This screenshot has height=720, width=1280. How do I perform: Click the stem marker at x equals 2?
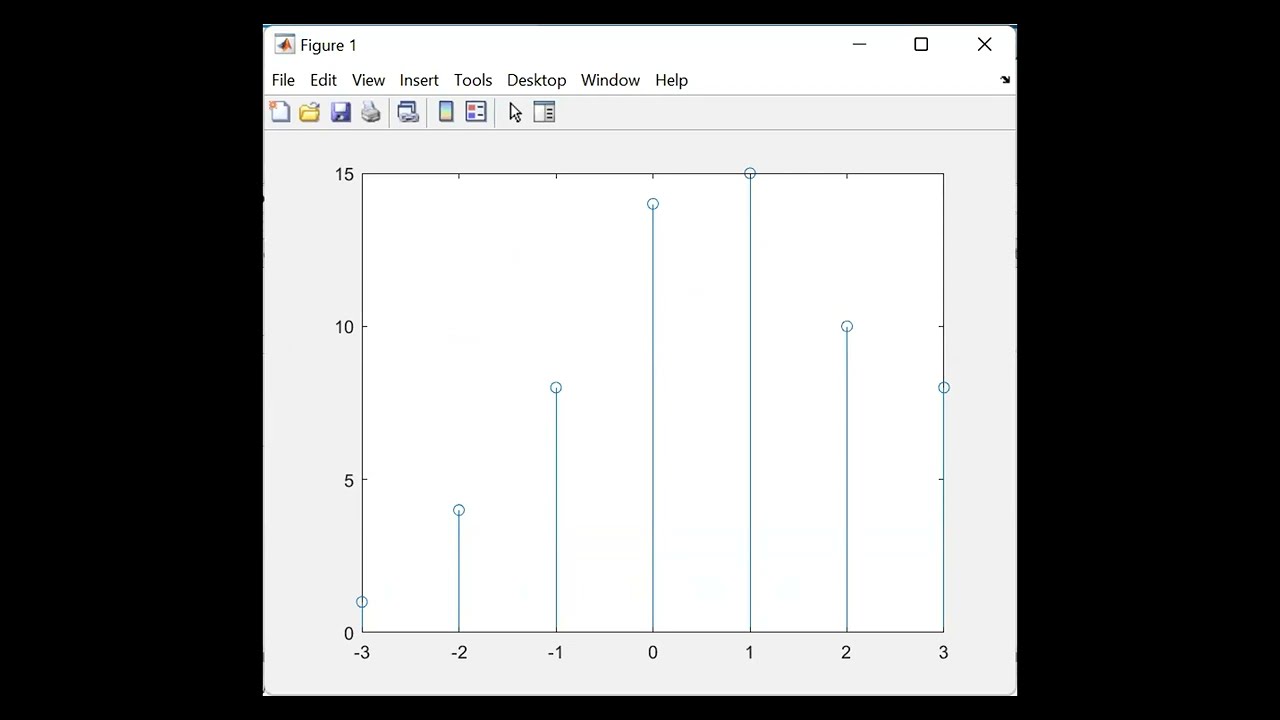coord(847,326)
